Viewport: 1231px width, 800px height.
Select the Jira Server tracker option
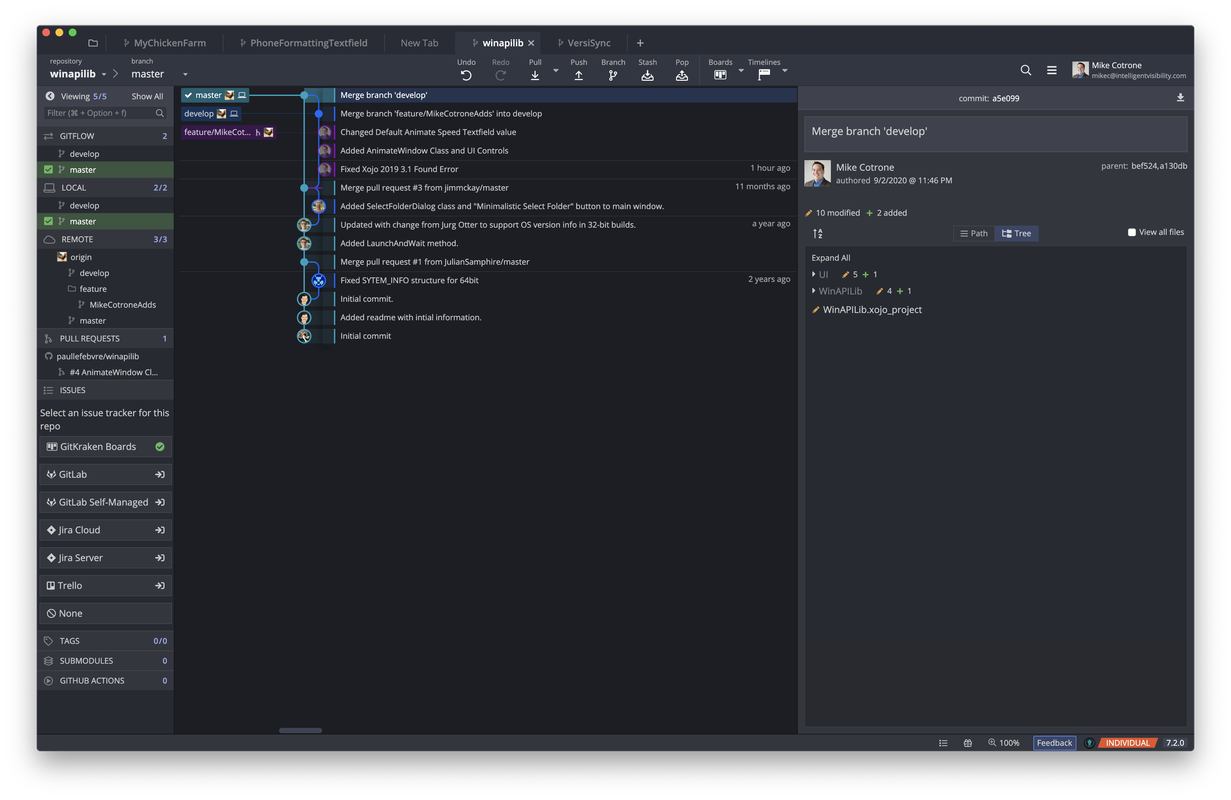coord(106,558)
